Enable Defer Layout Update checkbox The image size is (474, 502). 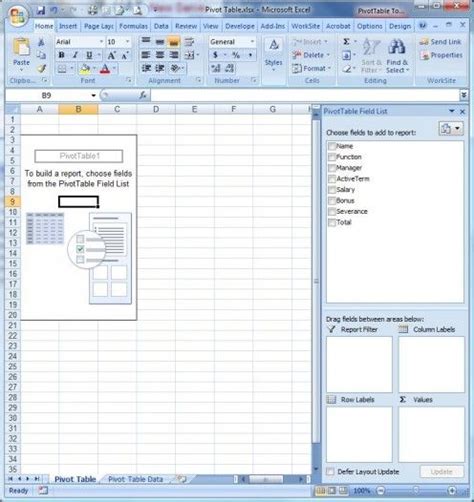pos(330,472)
